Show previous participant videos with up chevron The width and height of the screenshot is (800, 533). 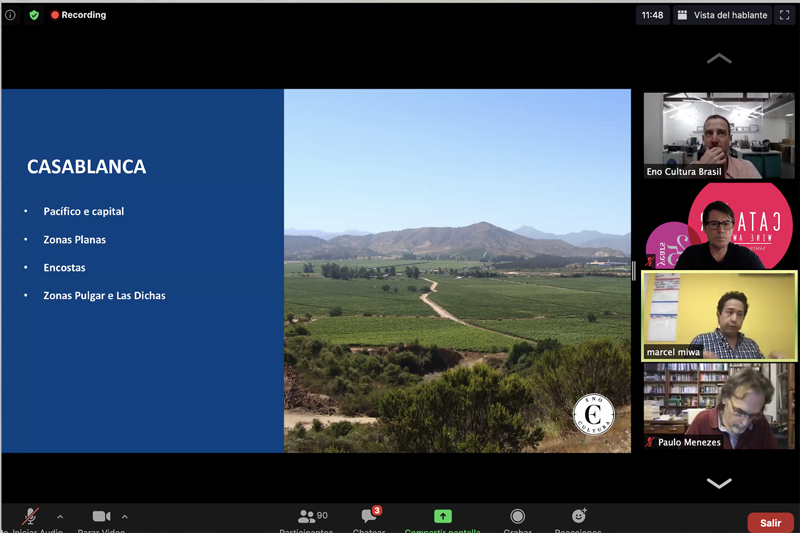click(x=719, y=59)
